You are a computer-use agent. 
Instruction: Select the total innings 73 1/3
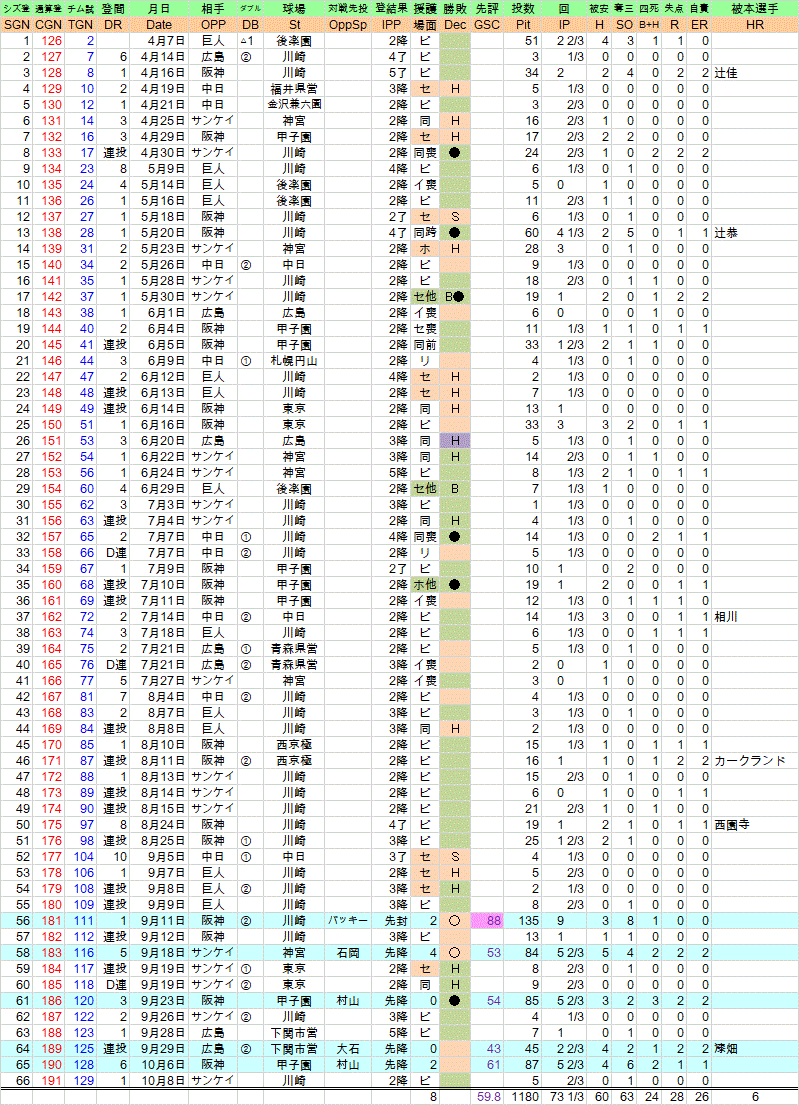point(567,1097)
